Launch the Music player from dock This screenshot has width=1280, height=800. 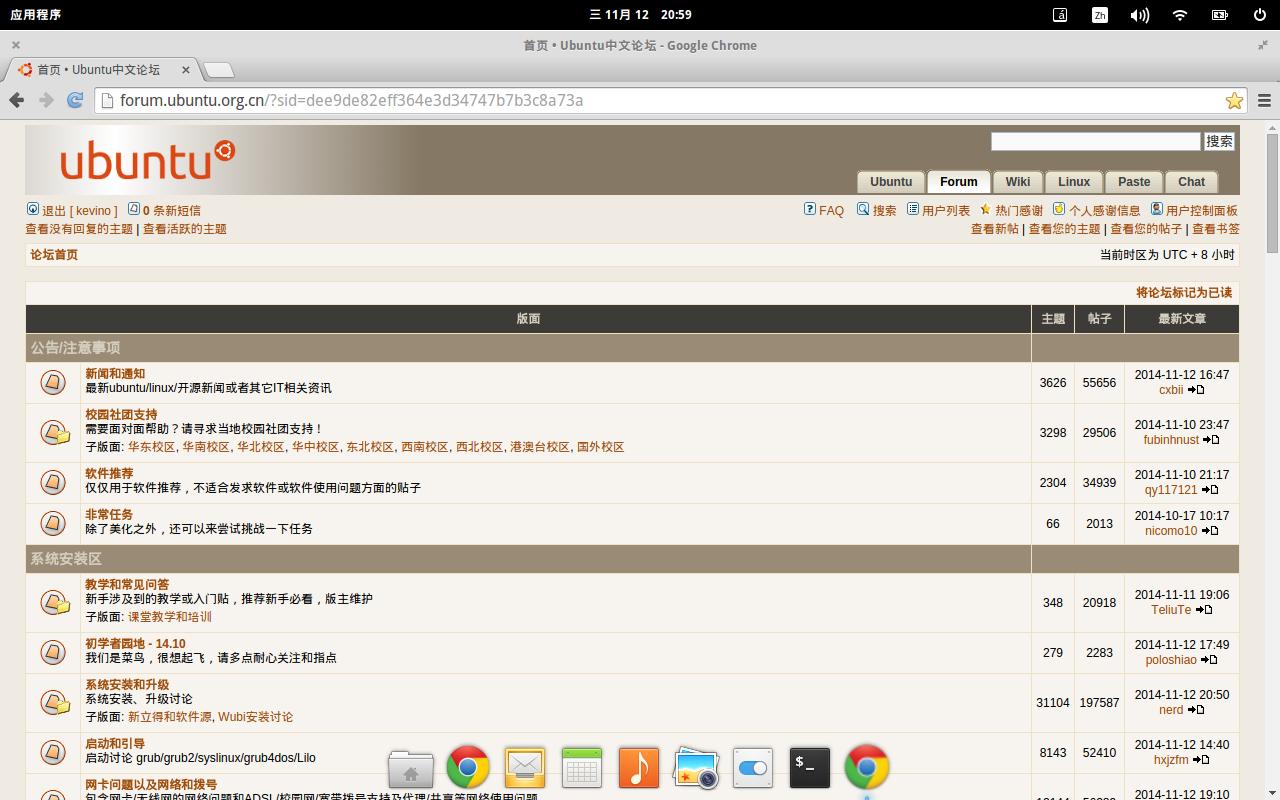(639, 768)
